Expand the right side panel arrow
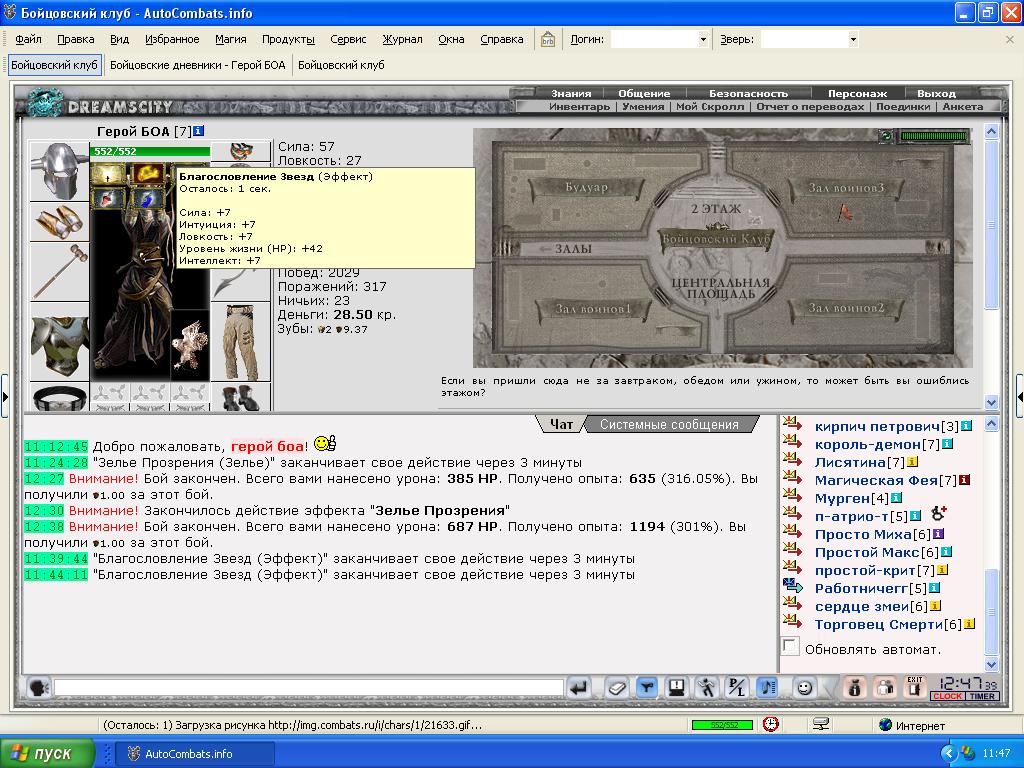This screenshot has width=1024, height=768. (1019, 396)
